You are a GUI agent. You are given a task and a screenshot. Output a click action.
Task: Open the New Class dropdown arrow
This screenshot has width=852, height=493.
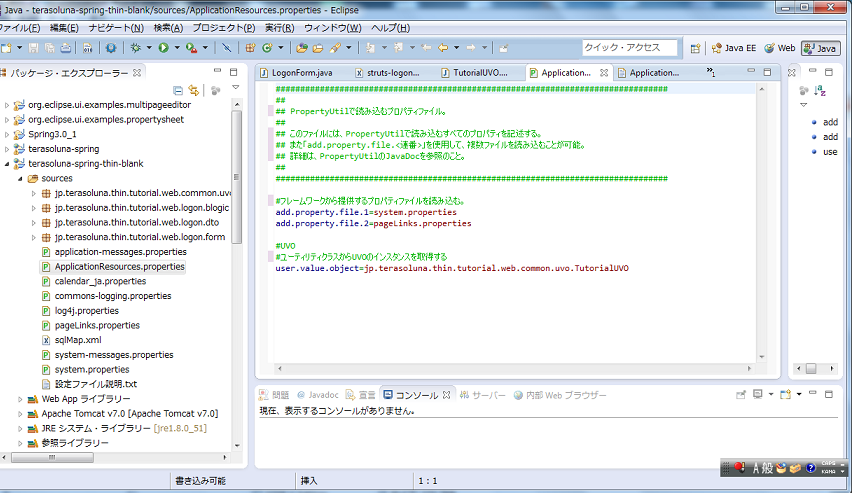coord(281,48)
